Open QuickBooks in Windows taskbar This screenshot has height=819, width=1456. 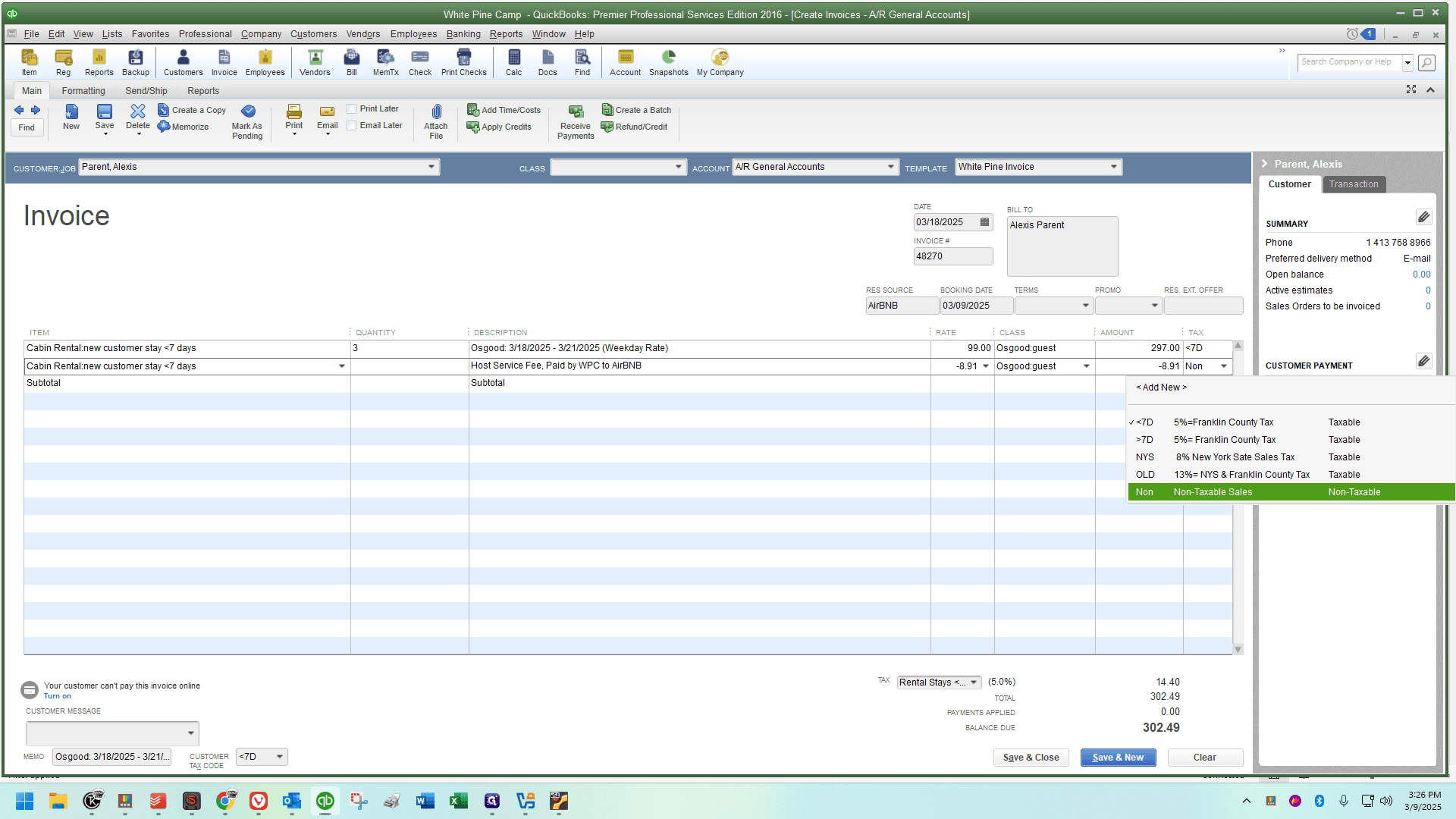click(x=325, y=801)
